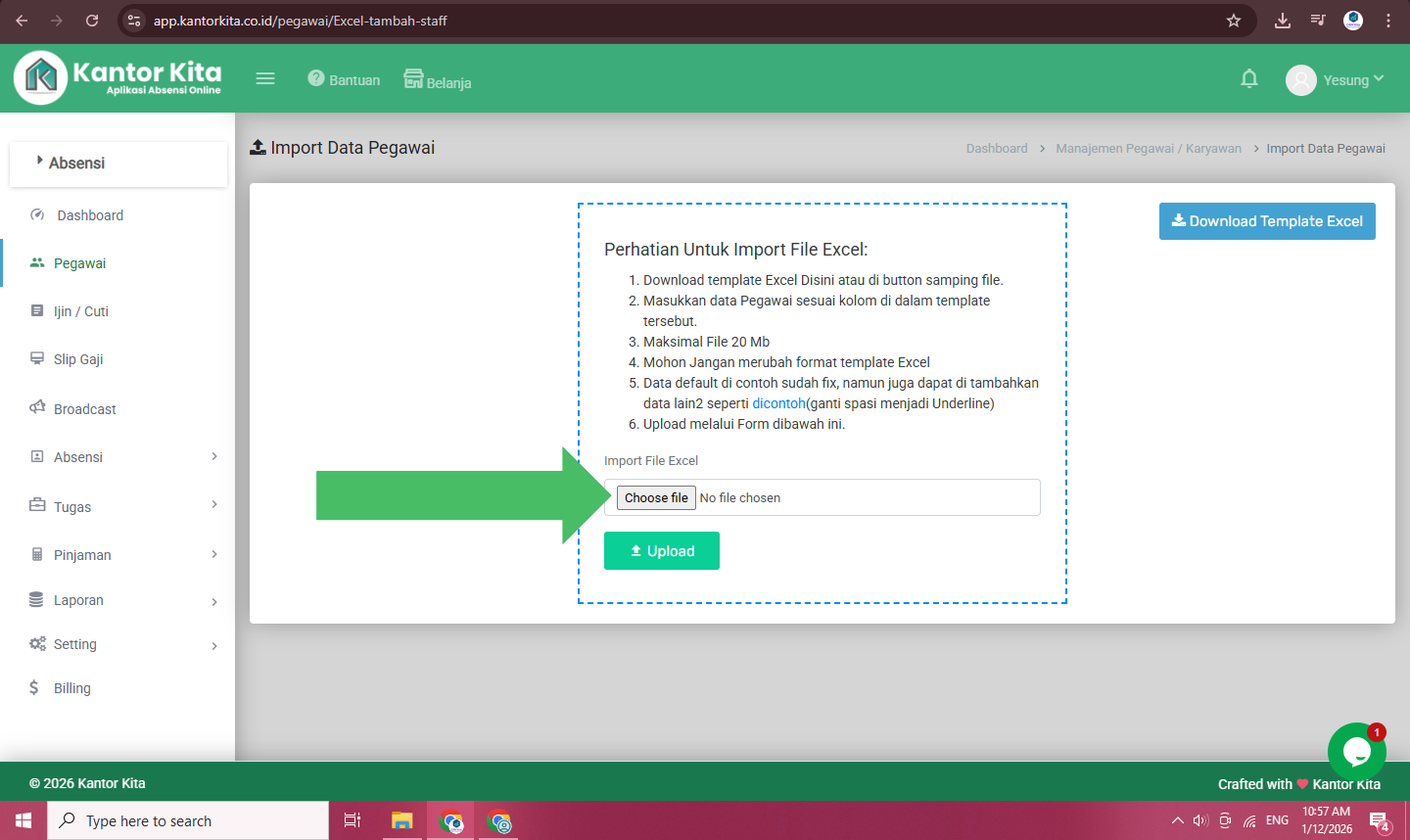Viewport: 1410px width, 840px height.
Task: Reload the page using the refresh icon
Action: [x=92, y=21]
